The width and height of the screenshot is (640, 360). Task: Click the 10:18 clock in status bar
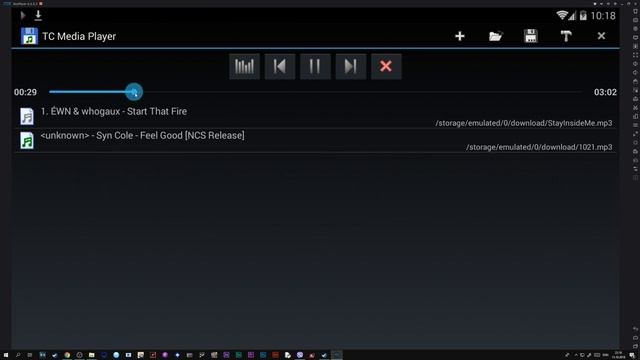point(603,16)
